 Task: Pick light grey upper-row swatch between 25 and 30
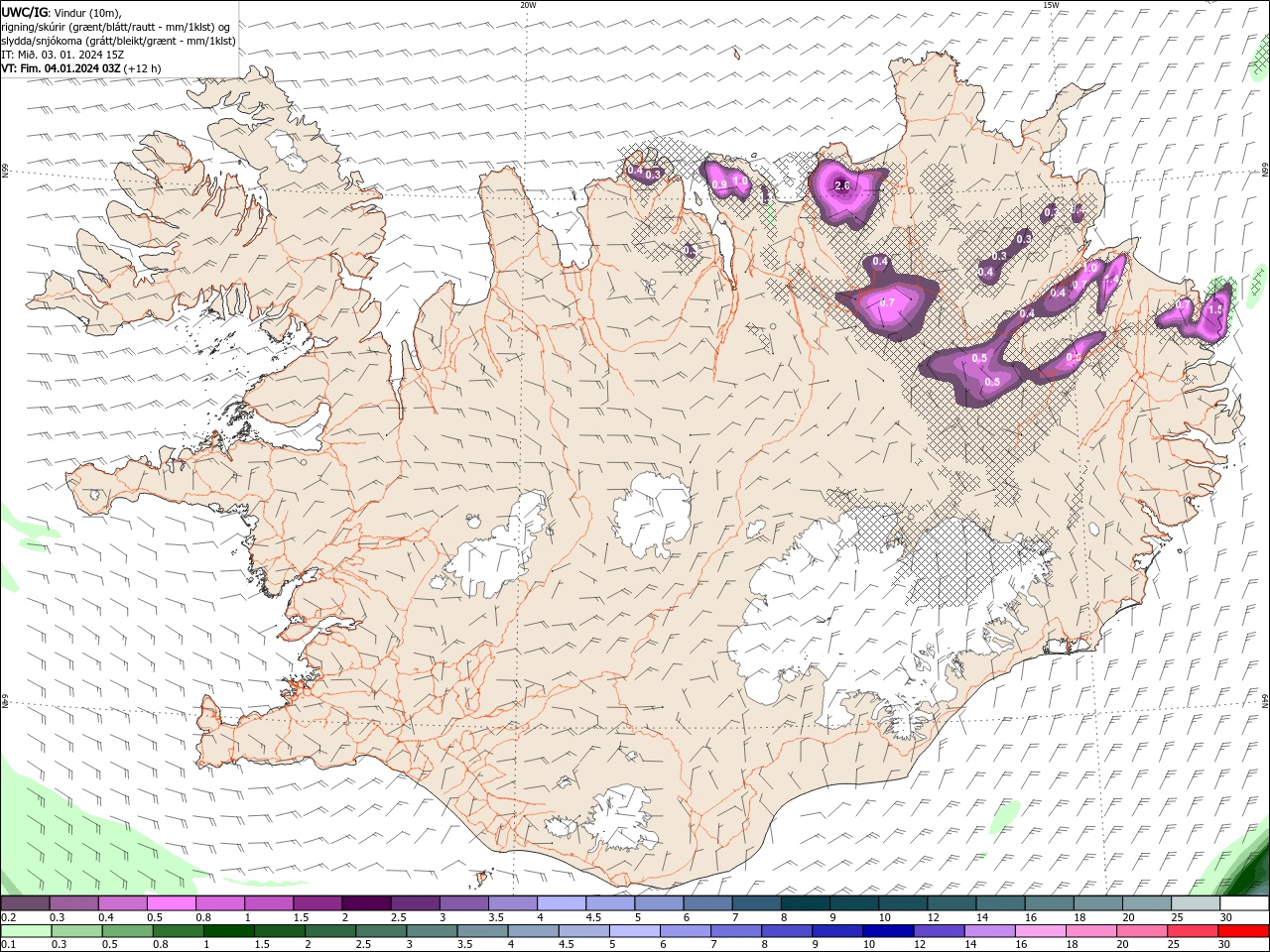click(1195, 903)
